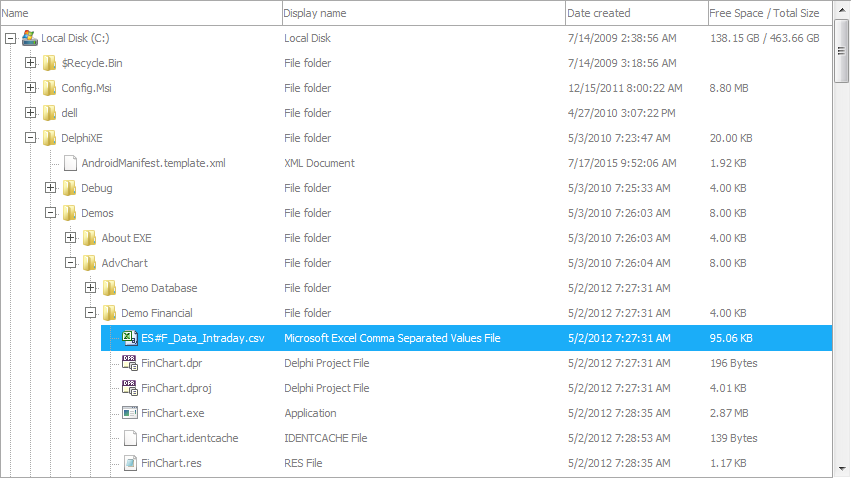The width and height of the screenshot is (851, 478).
Task: Select the FinChart.identcache file name
Action: (x=189, y=438)
